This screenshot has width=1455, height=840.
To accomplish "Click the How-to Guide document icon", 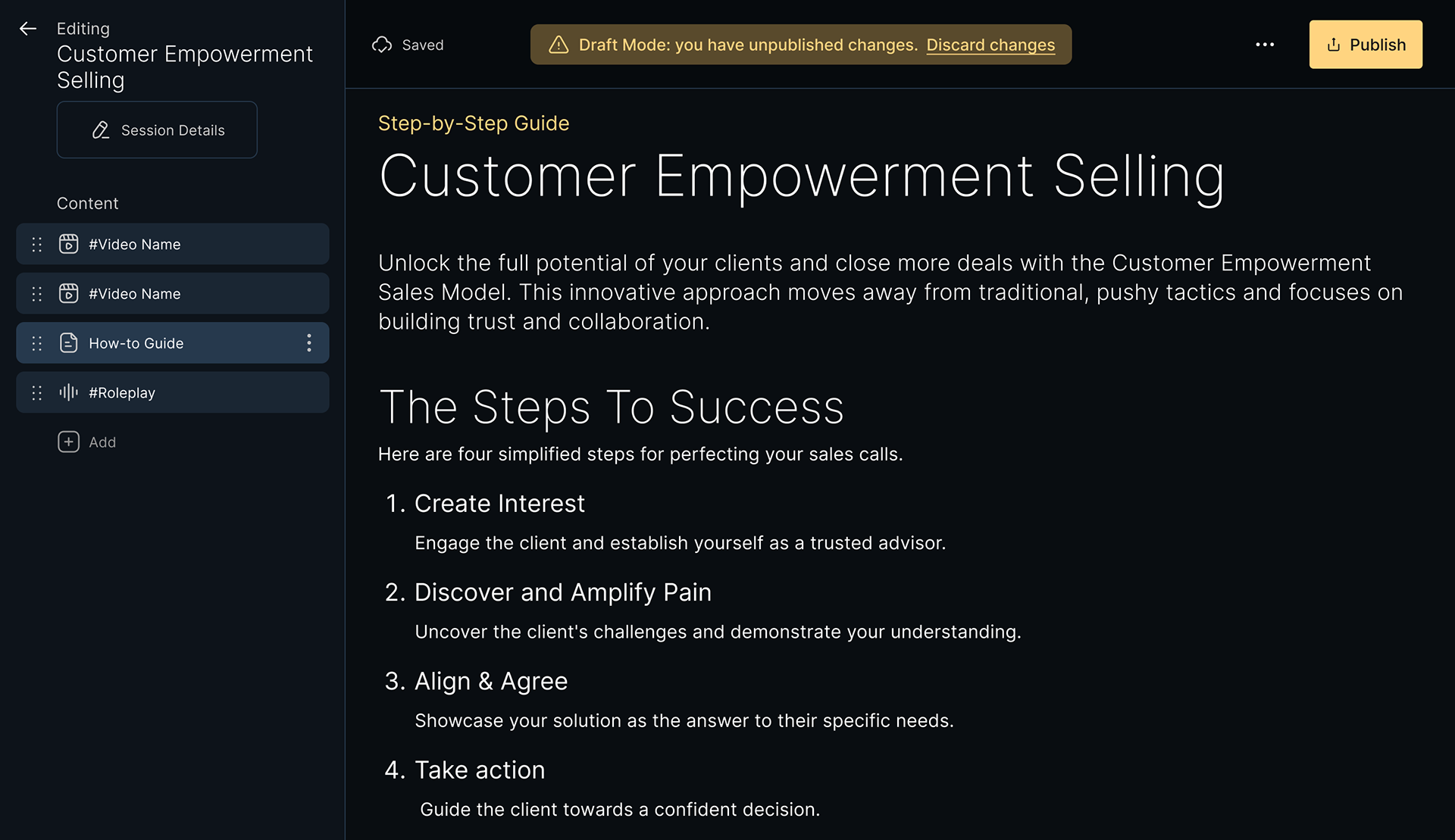I will (x=68, y=343).
